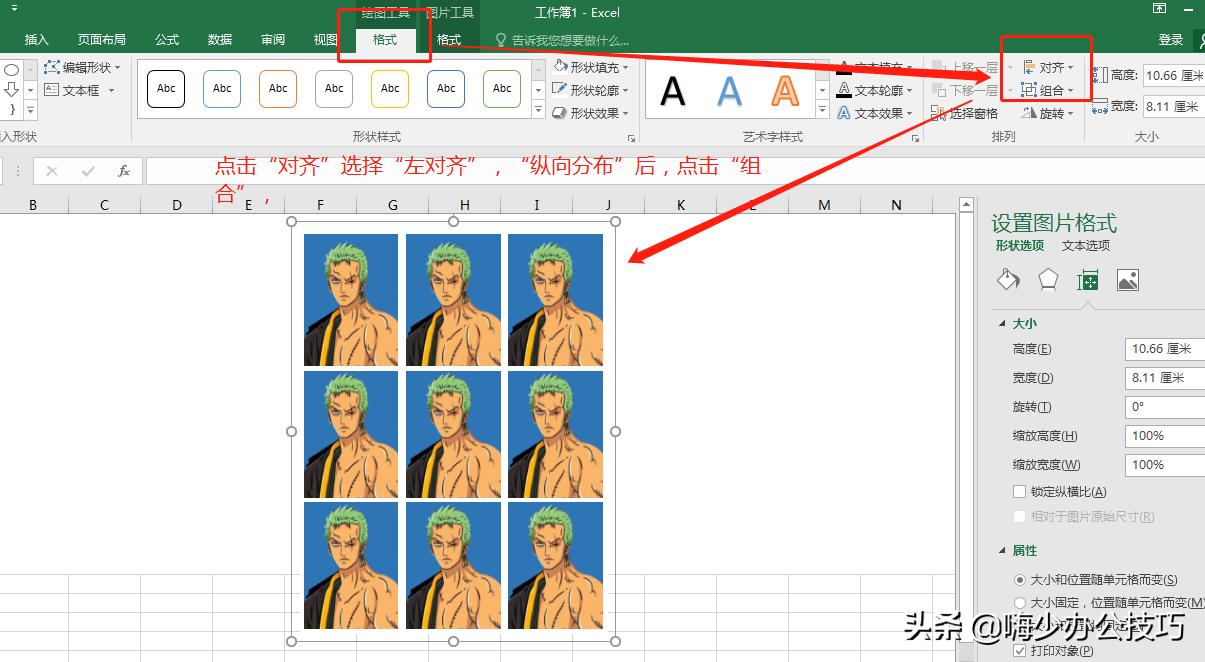Viewport: 1205px width, 662px height.
Task: Apply the gray outline Abc shape style
Action: pyautogui.click(x=334, y=89)
